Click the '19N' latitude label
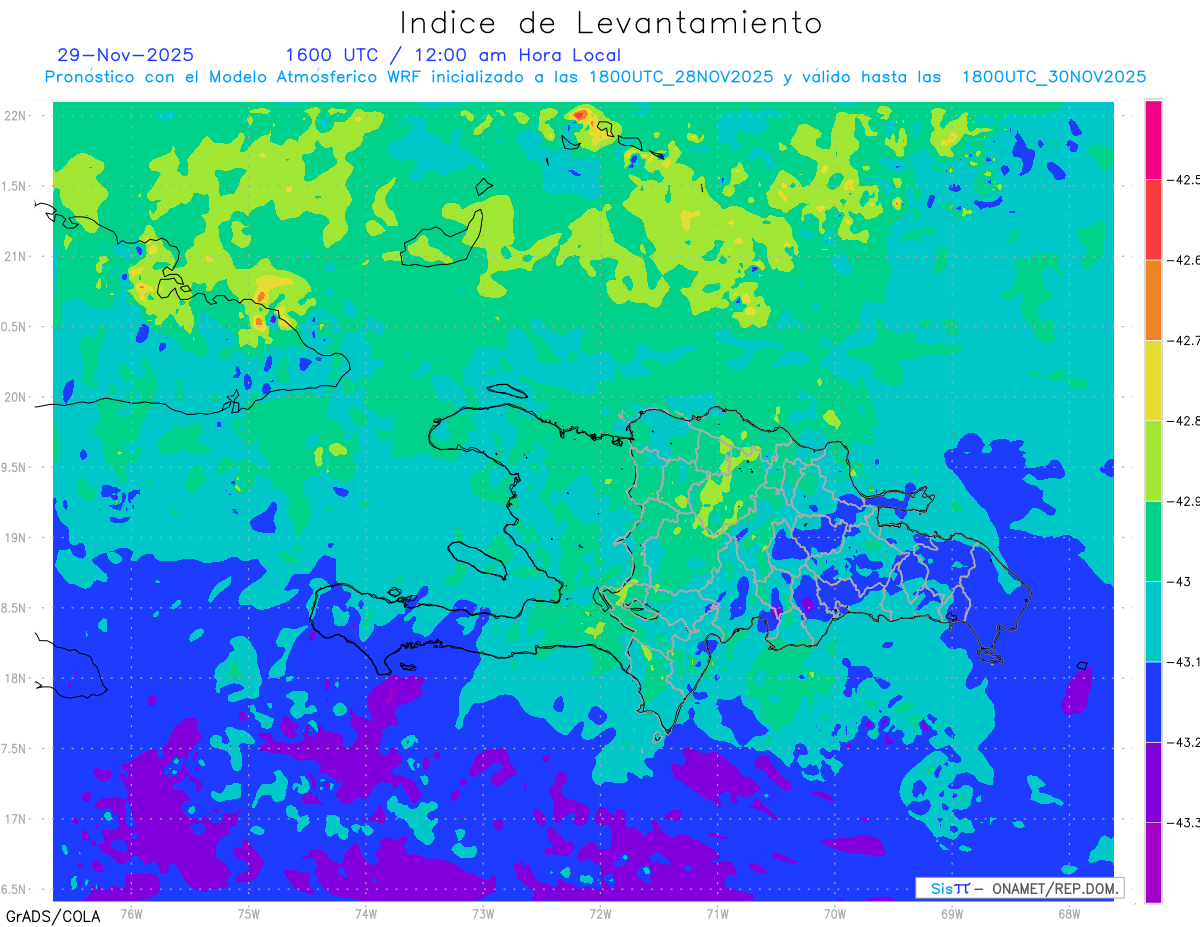Image resolution: width=1200 pixels, height=927 pixels. [17, 538]
